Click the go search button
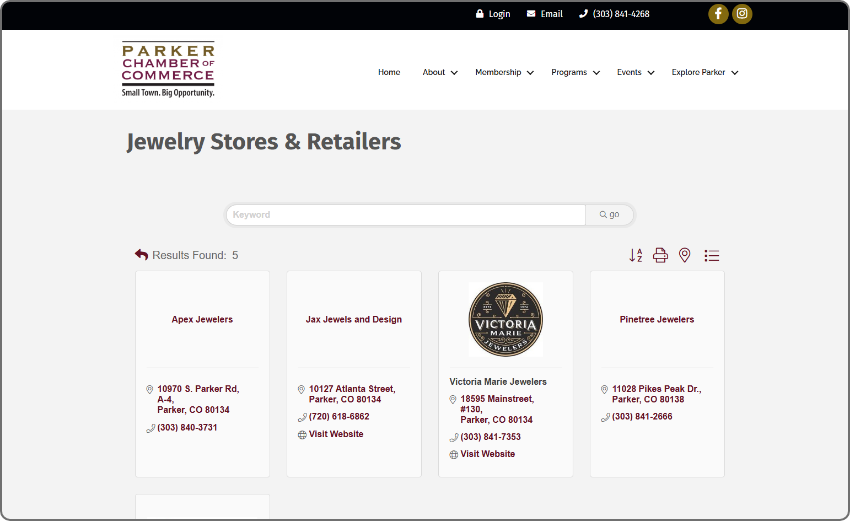Image resolution: width=850 pixels, height=521 pixels. 609,215
